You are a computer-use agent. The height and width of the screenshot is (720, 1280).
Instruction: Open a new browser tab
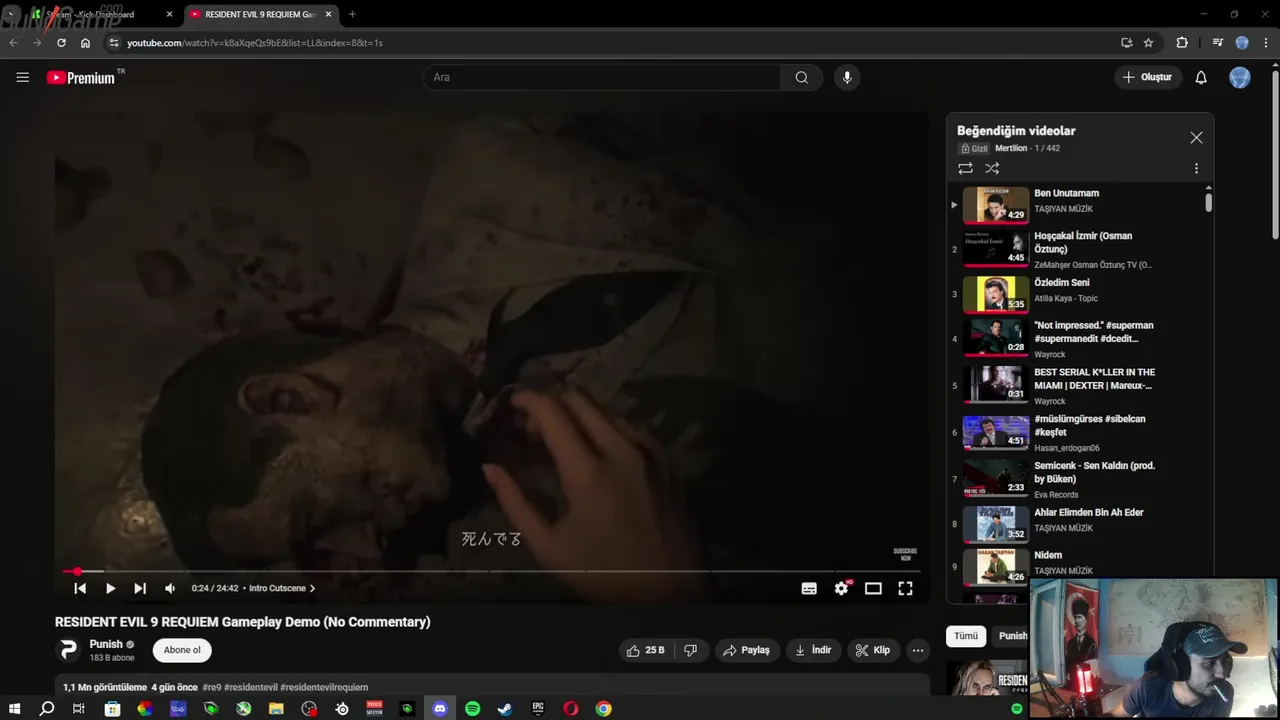pos(352,14)
